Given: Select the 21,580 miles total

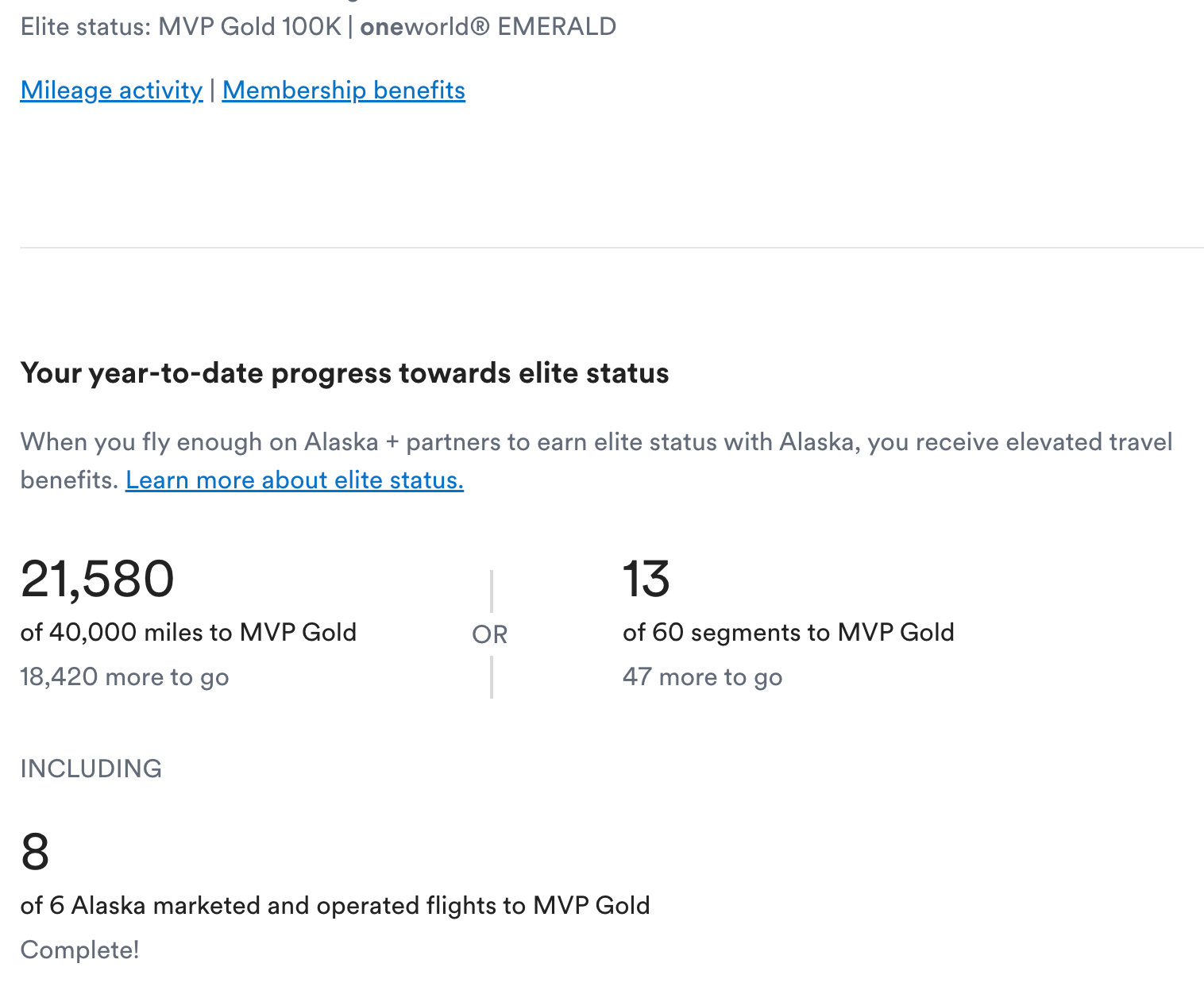Looking at the screenshot, I should coord(98,578).
